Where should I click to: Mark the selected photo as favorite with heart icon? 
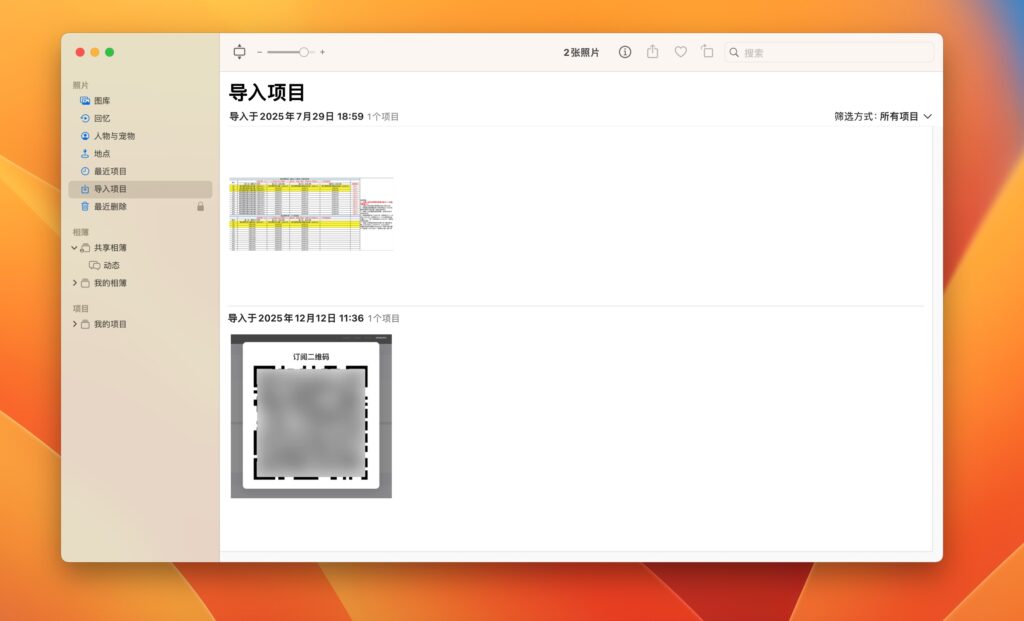(680, 51)
